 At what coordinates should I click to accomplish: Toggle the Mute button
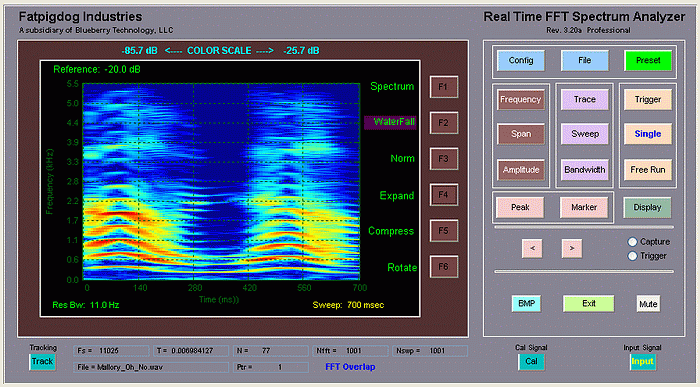tap(648, 304)
